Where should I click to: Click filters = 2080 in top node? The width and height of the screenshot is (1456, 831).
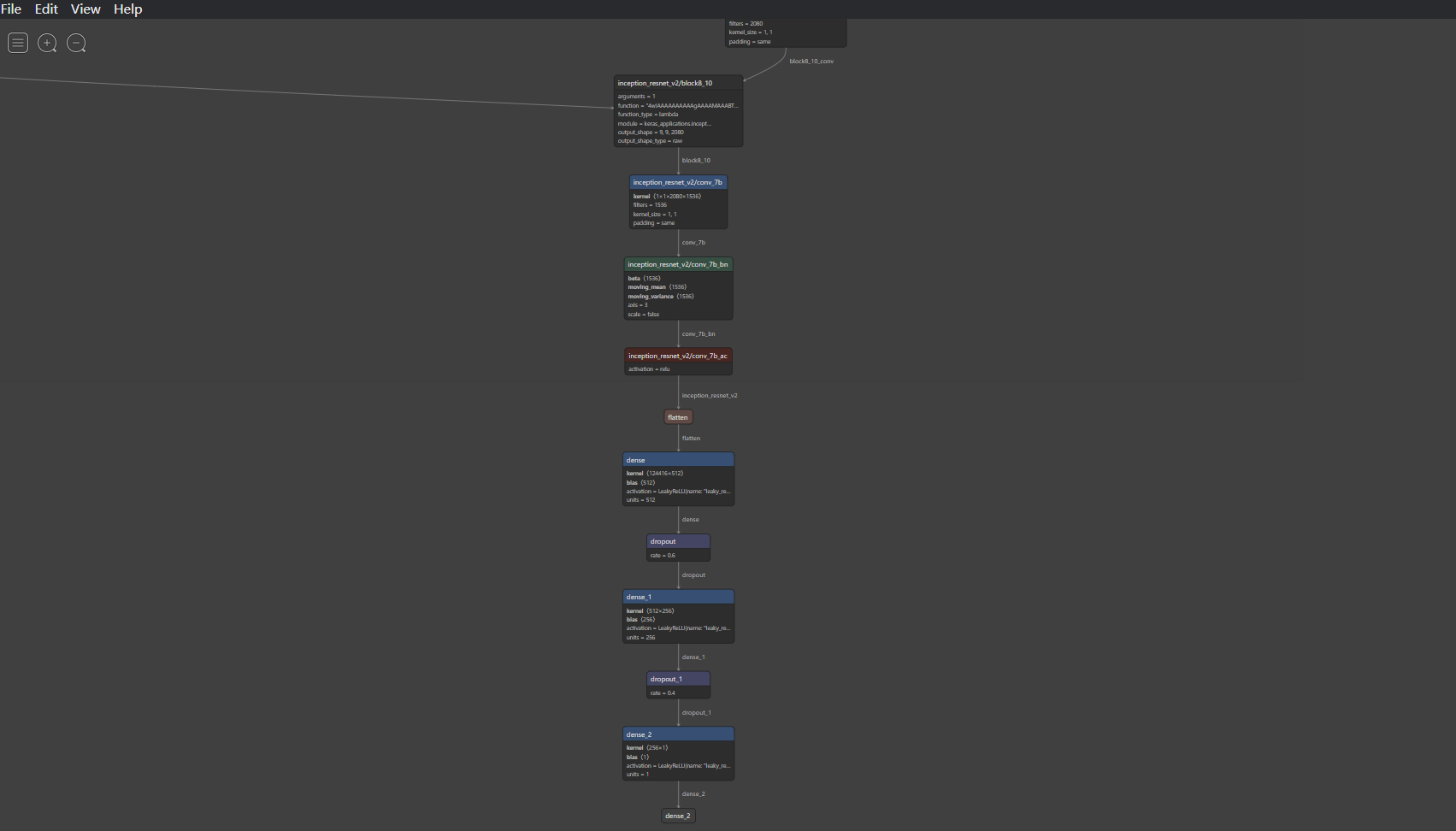pyautogui.click(x=746, y=24)
